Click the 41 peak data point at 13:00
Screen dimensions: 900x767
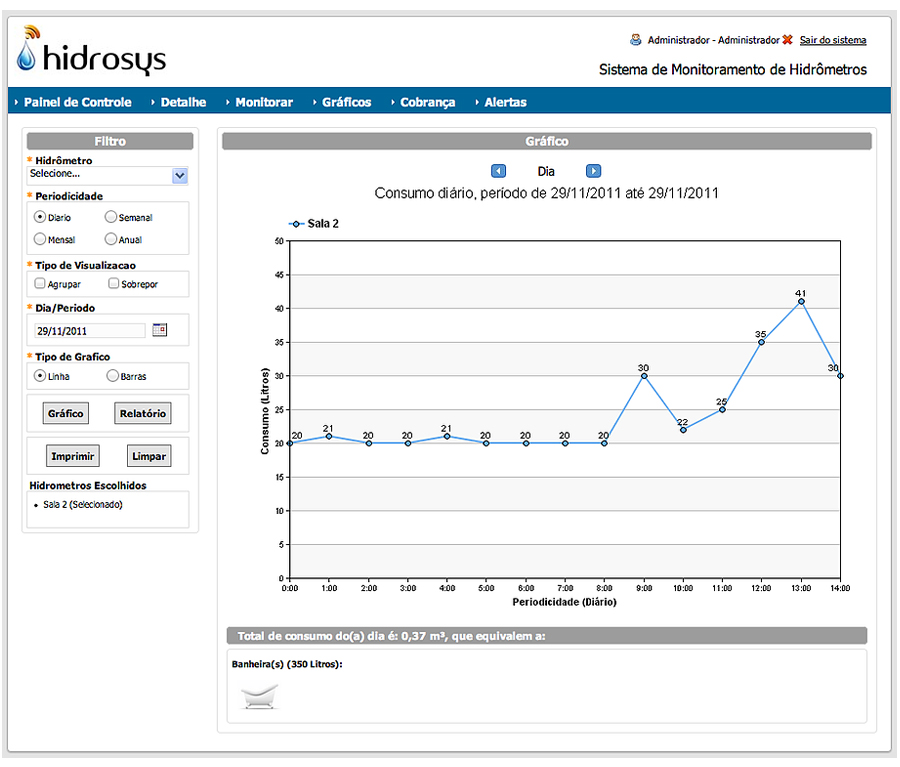point(801,301)
